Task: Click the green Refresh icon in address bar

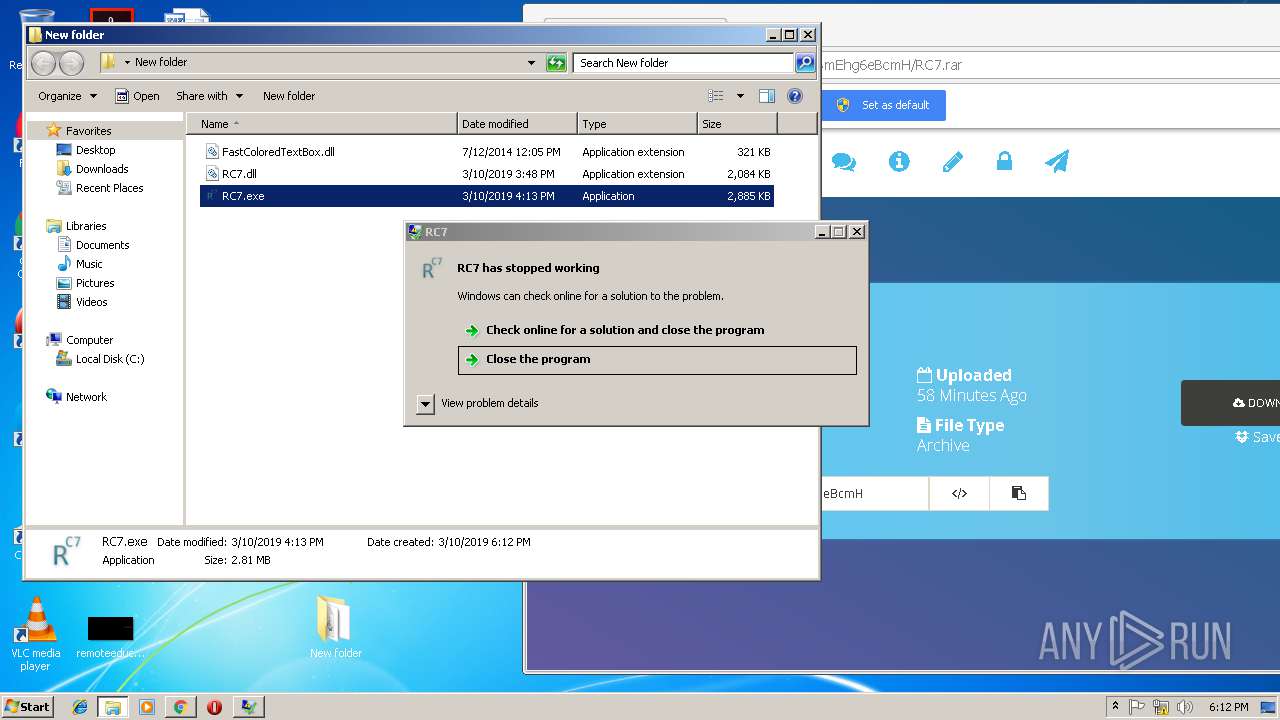Action: [x=556, y=63]
